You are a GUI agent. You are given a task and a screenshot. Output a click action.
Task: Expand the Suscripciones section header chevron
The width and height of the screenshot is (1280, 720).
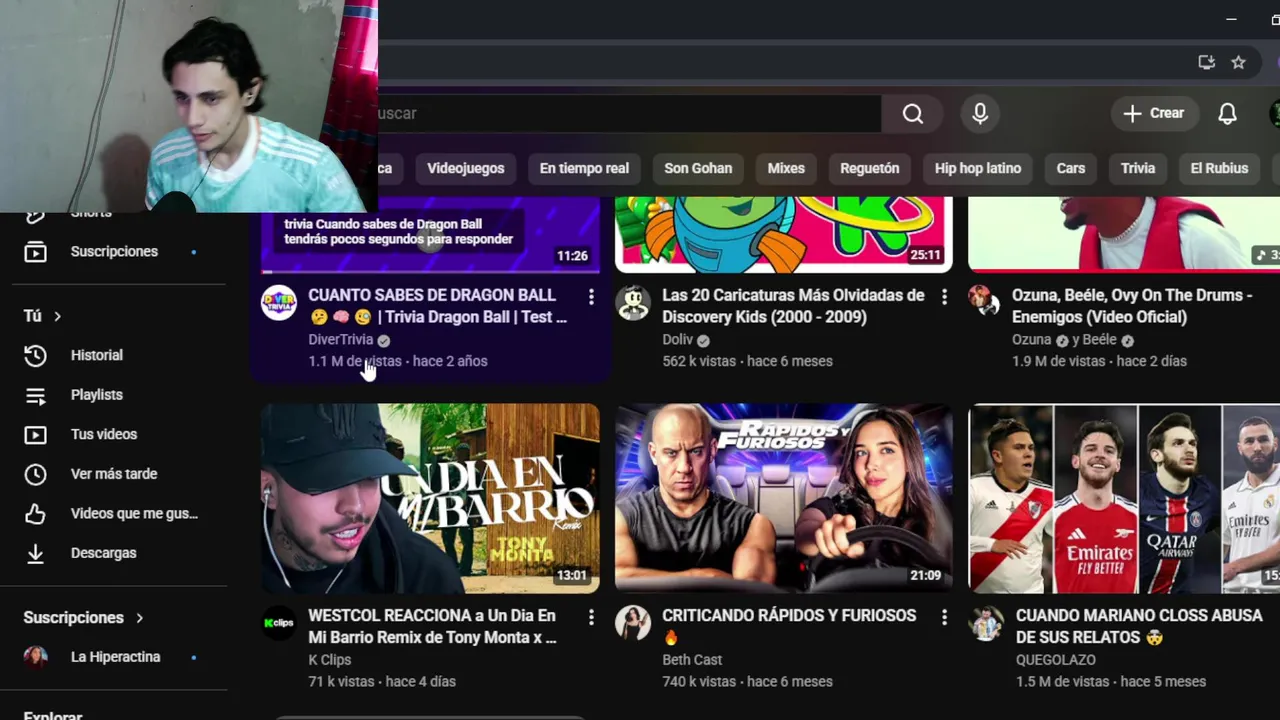coord(139,618)
